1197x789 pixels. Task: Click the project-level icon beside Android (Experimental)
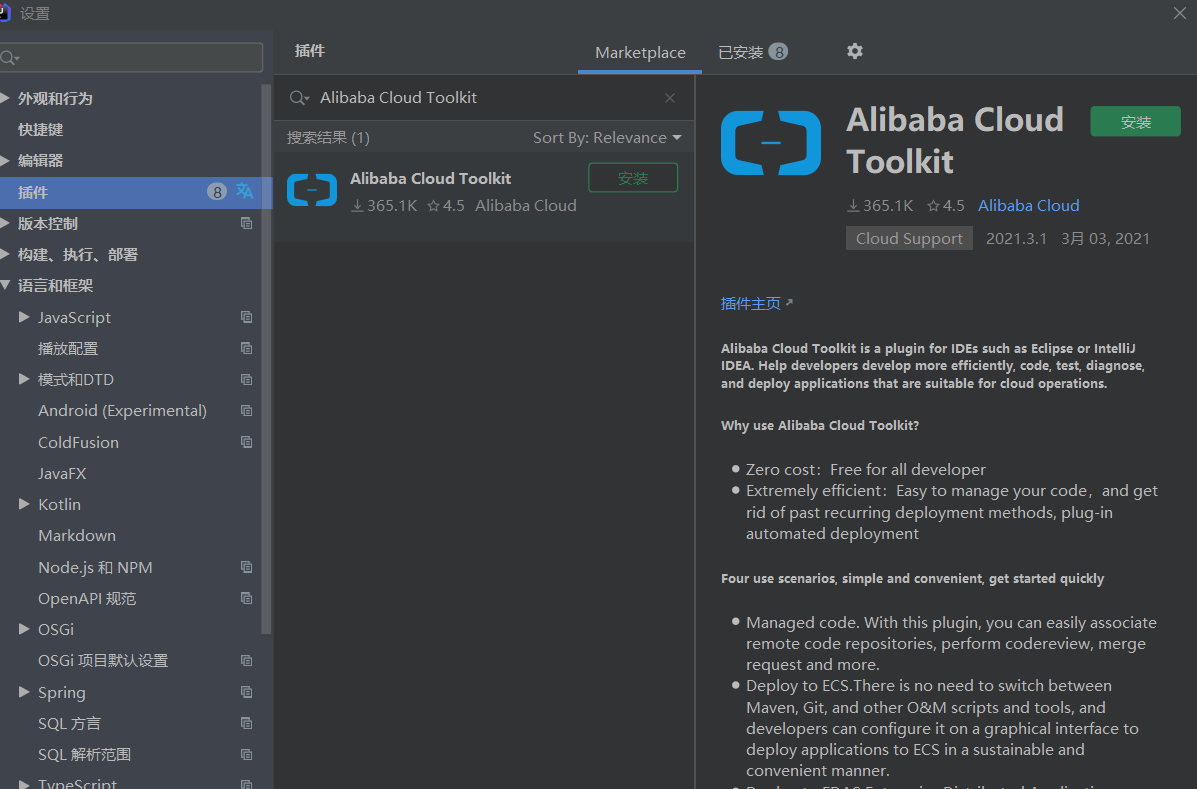click(246, 411)
